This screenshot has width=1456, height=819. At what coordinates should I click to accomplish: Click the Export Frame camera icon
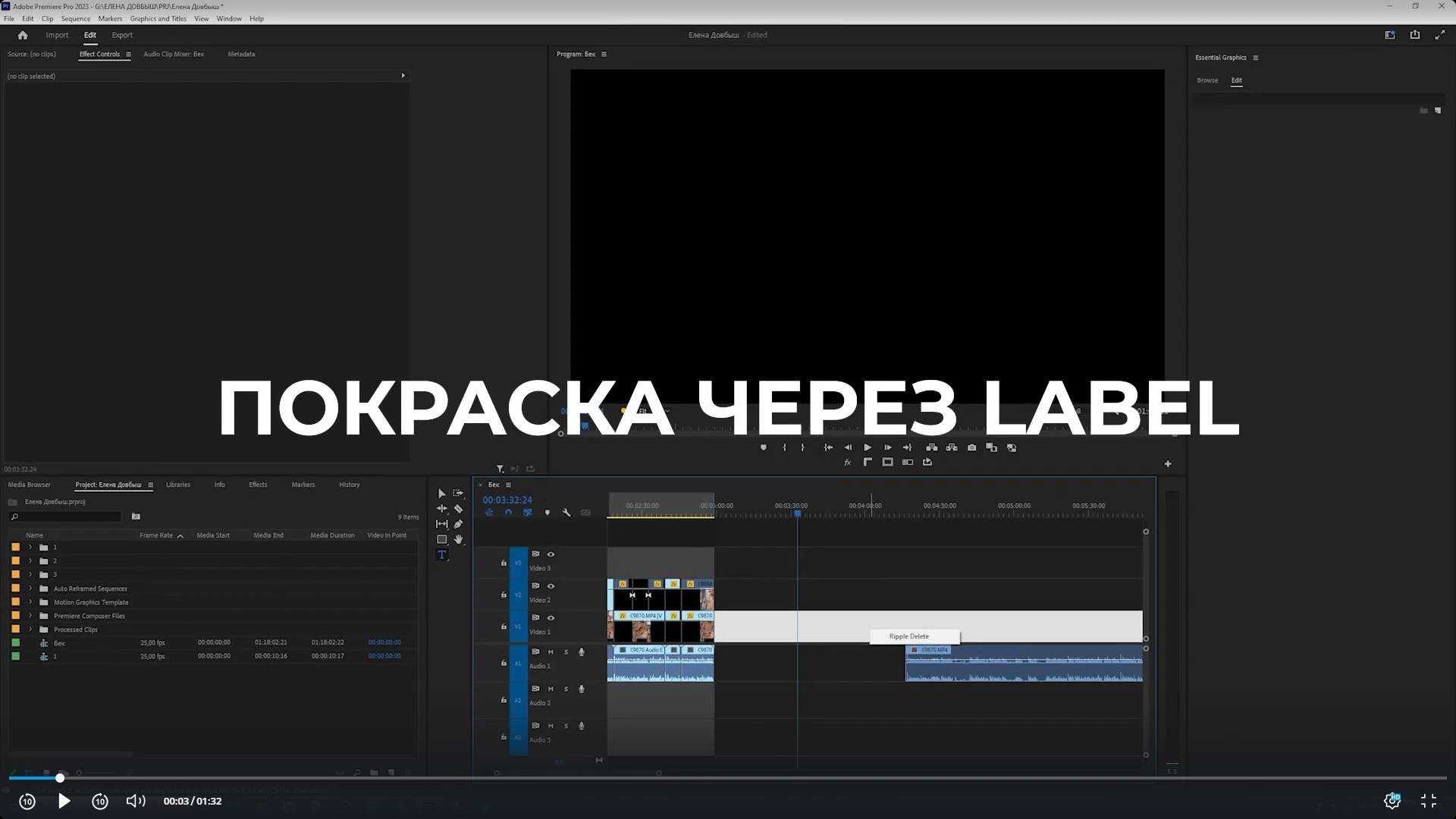pos(972,447)
